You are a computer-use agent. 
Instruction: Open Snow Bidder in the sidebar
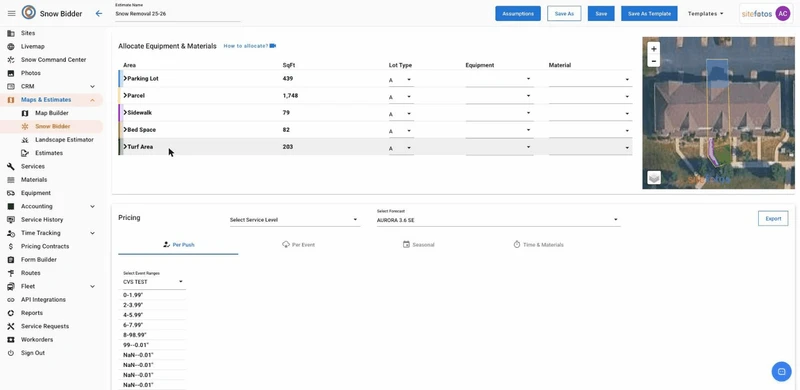tap(53, 126)
